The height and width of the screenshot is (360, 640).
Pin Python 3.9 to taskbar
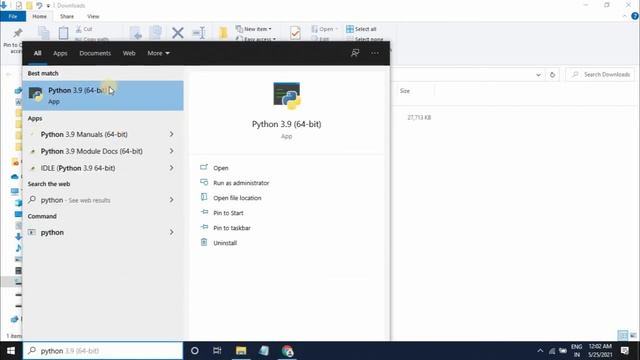tap(232, 228)
